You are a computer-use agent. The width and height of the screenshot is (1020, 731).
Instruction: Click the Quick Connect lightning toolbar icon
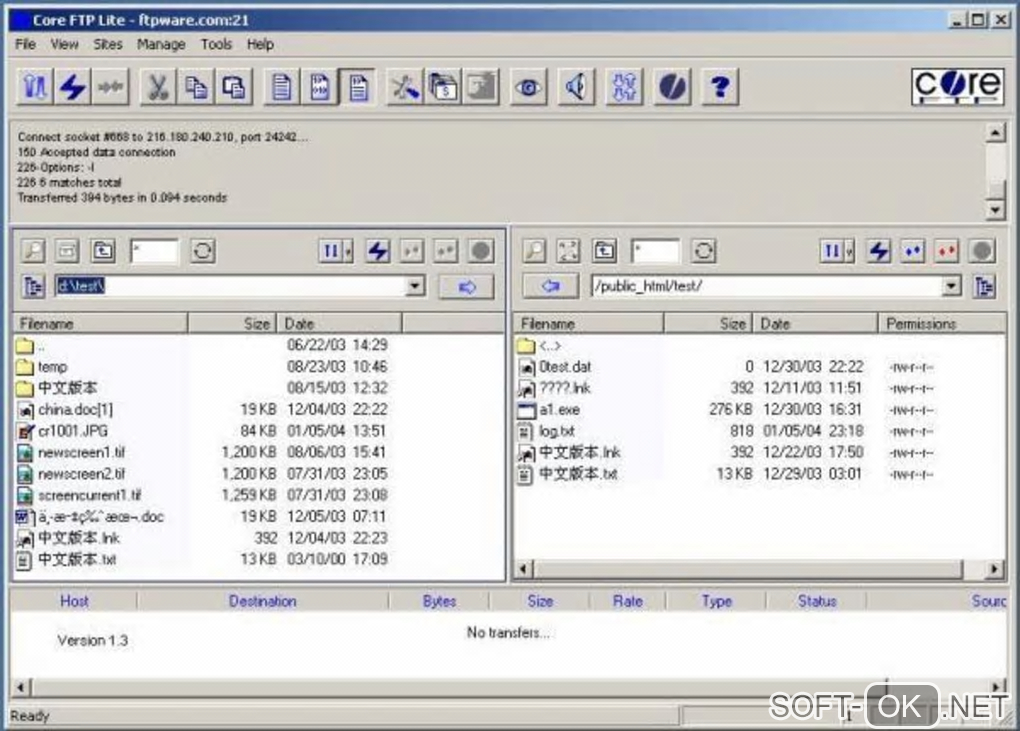coord(72,86)
